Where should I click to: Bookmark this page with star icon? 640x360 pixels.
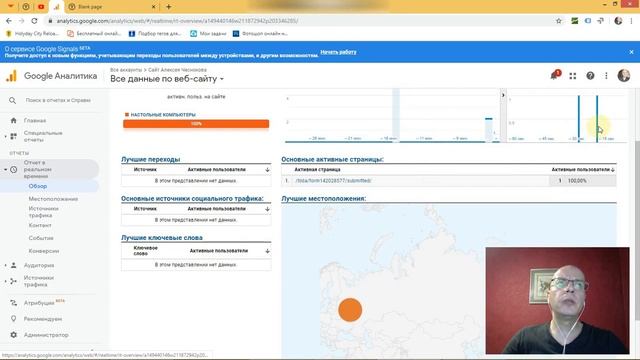(x=559, y=21)
